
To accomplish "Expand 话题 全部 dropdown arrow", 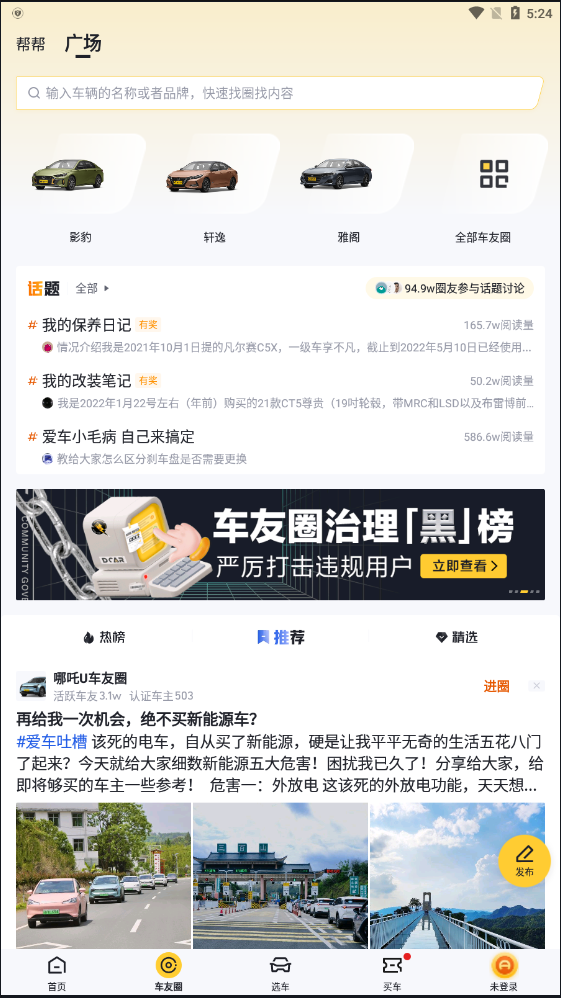I will click(106, 288).
